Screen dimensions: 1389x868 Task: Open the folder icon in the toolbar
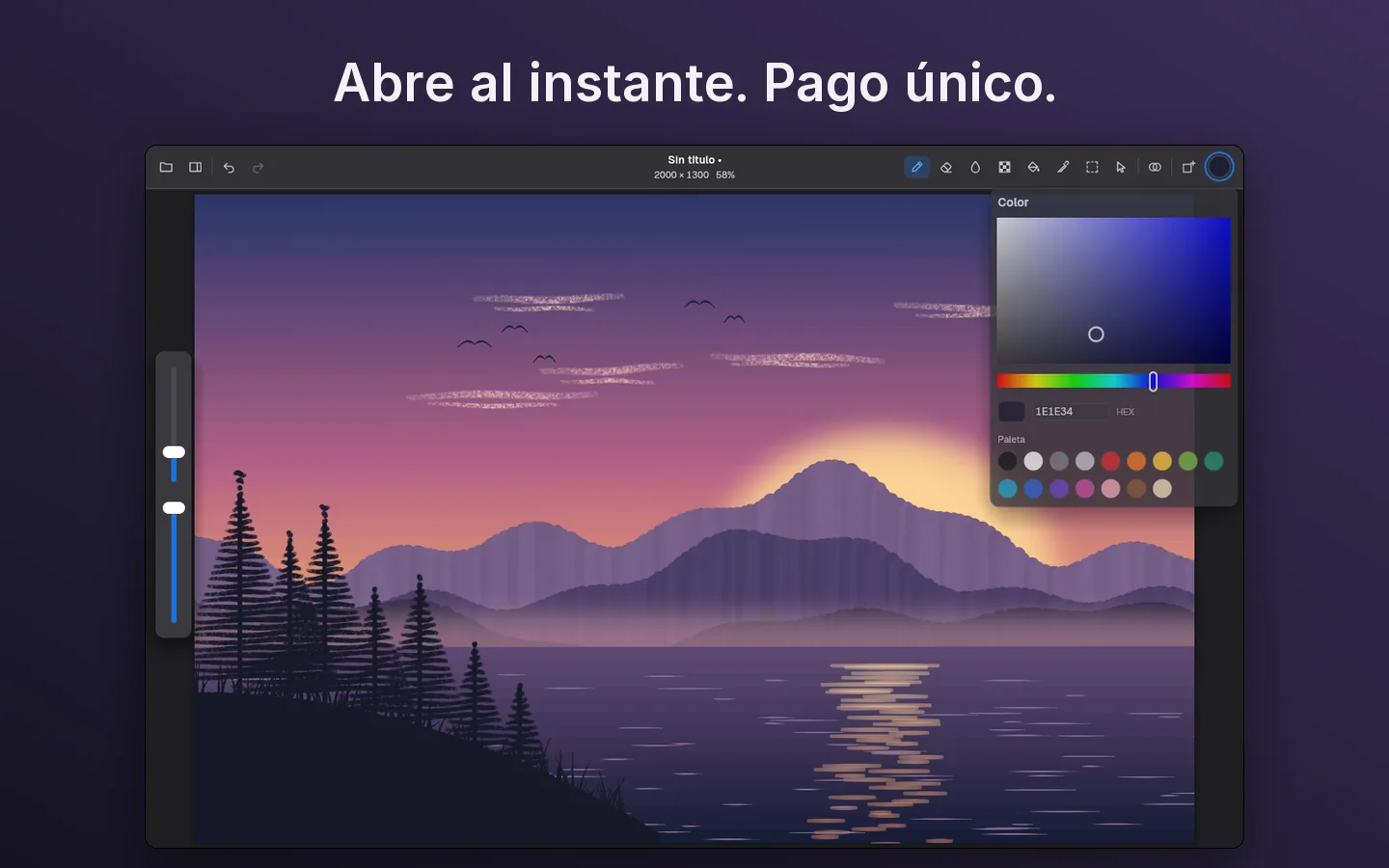[x=166, y=167]
